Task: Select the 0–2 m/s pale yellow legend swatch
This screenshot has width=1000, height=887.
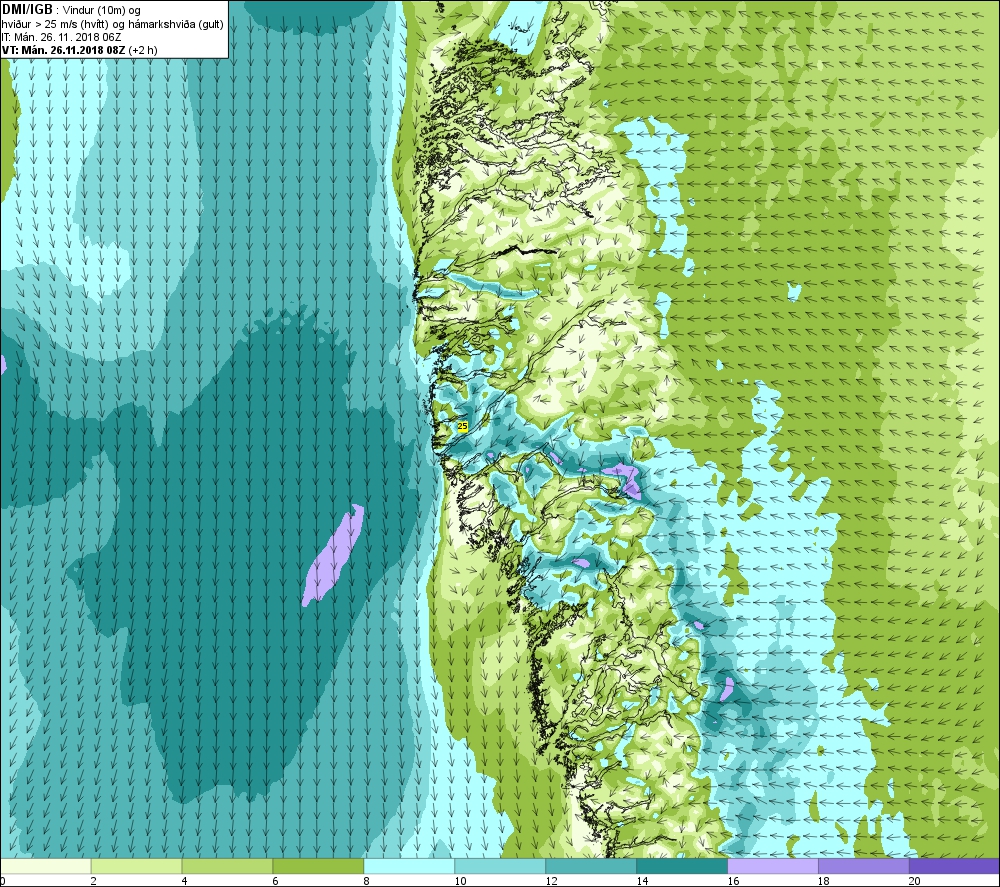Action: [x=45, y=866]
